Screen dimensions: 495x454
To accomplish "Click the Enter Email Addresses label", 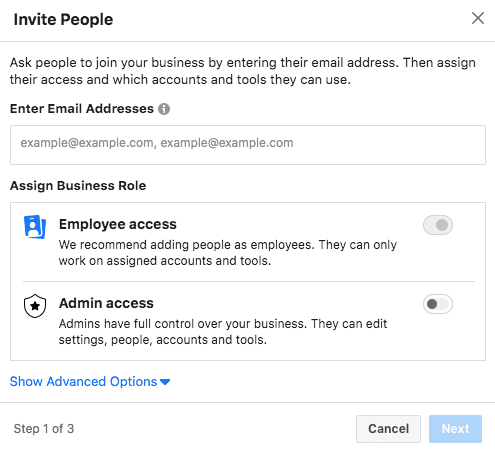I will pyautogui.click(x=82, y=109).
